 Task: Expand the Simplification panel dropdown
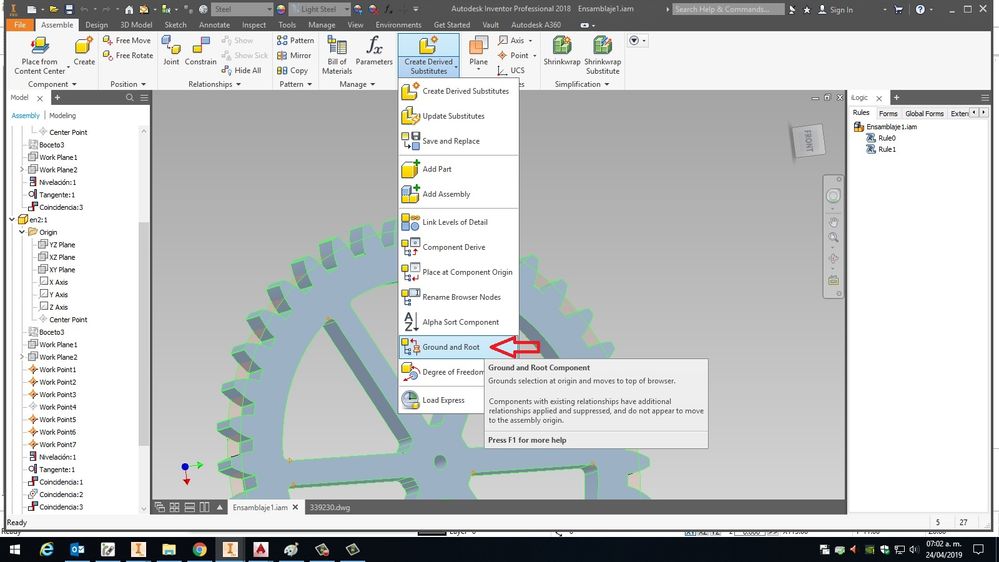581,84
